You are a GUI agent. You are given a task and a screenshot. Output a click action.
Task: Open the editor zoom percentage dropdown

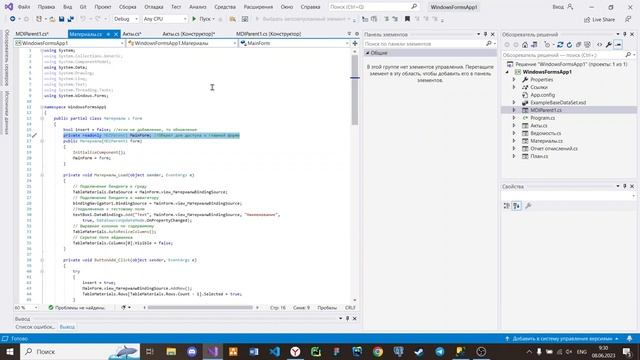pos(26,308)
